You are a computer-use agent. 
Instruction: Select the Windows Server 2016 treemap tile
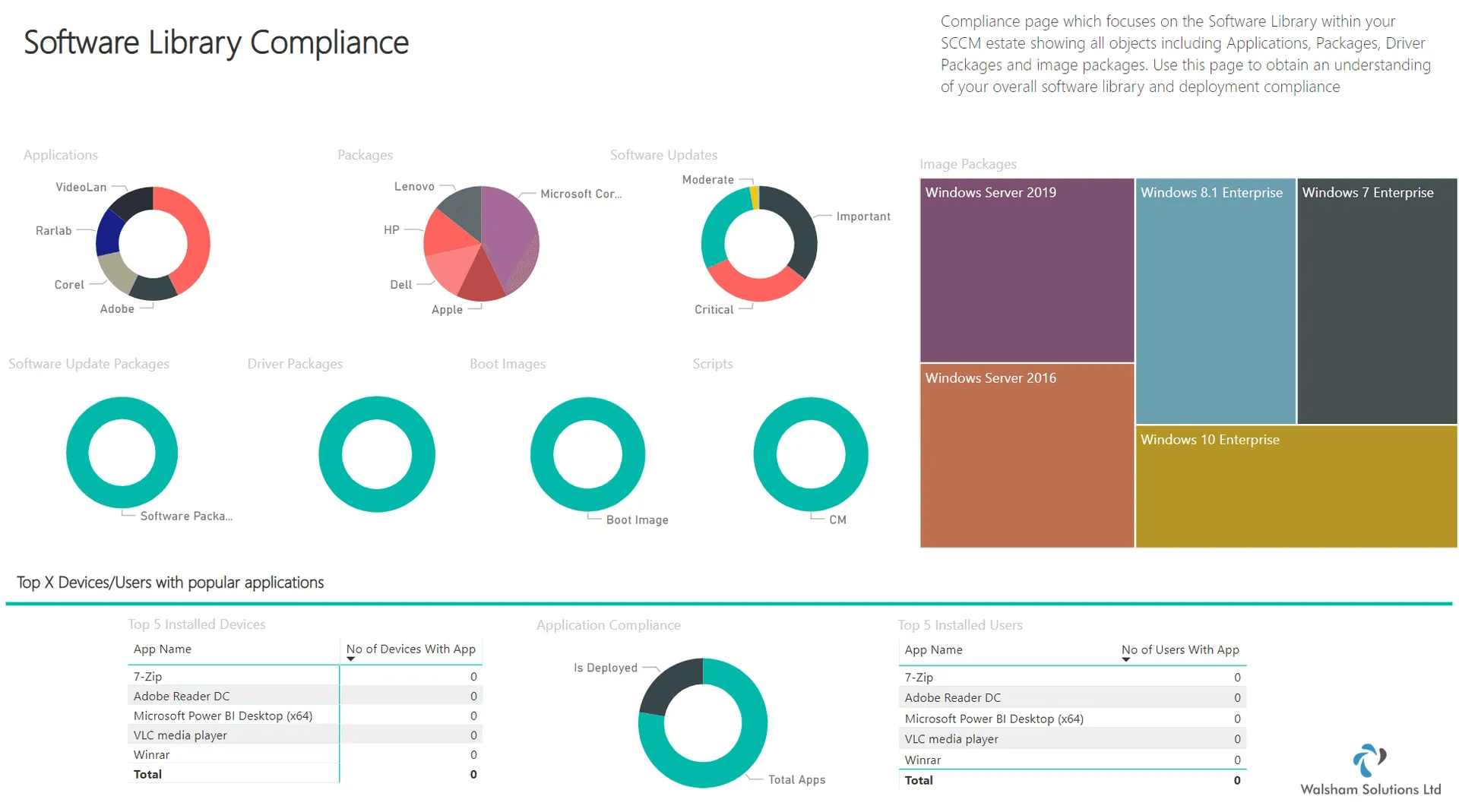tap(1027, 456)
